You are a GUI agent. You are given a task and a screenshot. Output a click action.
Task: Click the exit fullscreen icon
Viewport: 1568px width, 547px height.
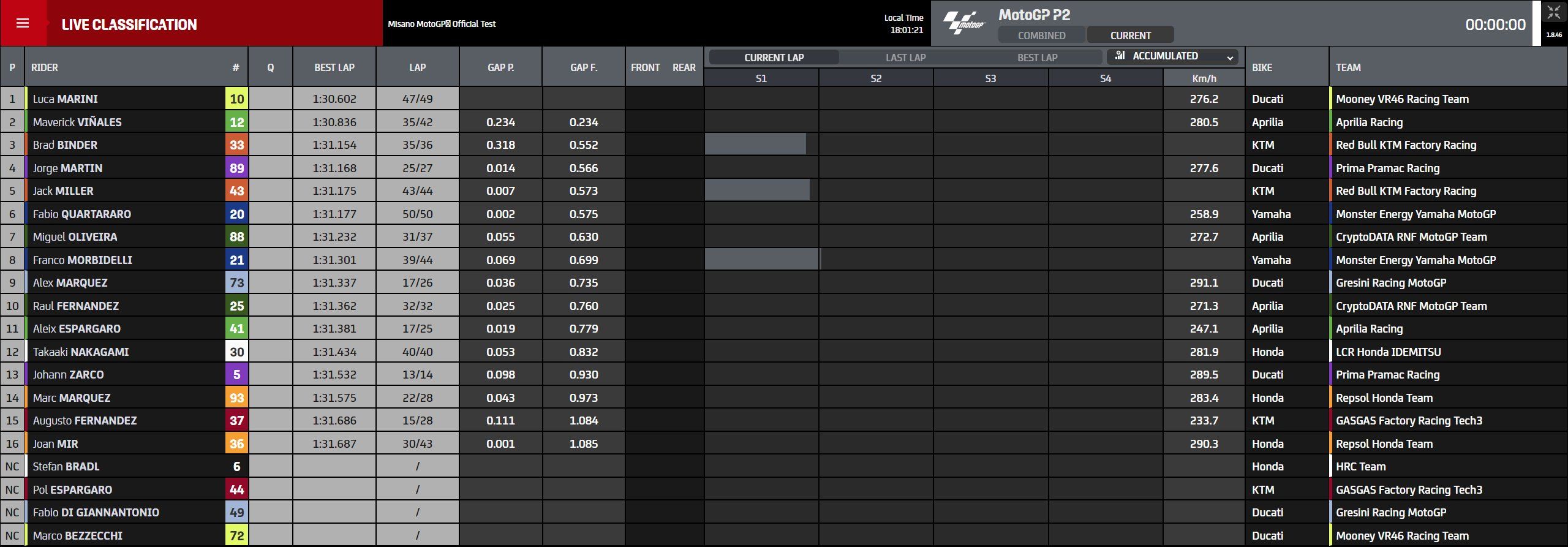coord(1553,13)
